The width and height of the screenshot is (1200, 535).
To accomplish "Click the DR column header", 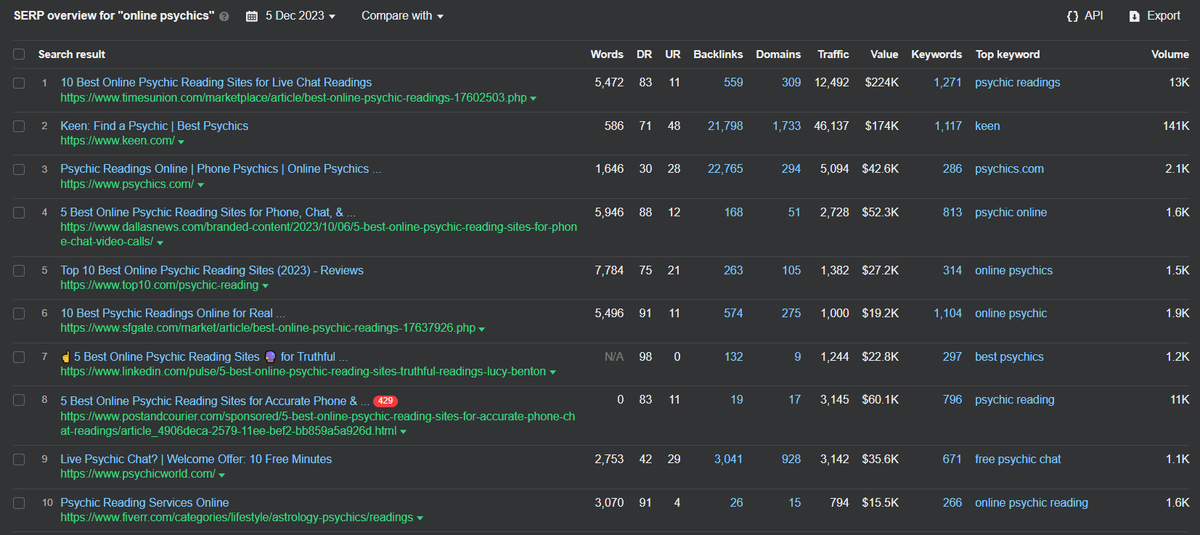I will 644,54.
